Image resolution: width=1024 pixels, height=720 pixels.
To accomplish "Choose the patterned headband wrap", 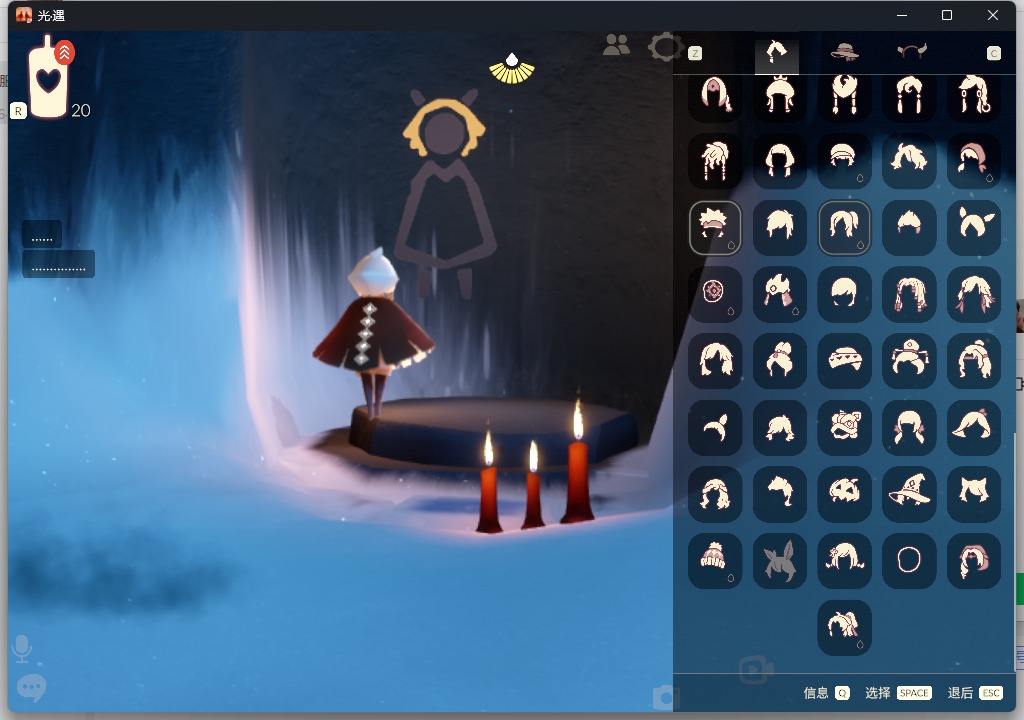I will (x=844, y=361).
